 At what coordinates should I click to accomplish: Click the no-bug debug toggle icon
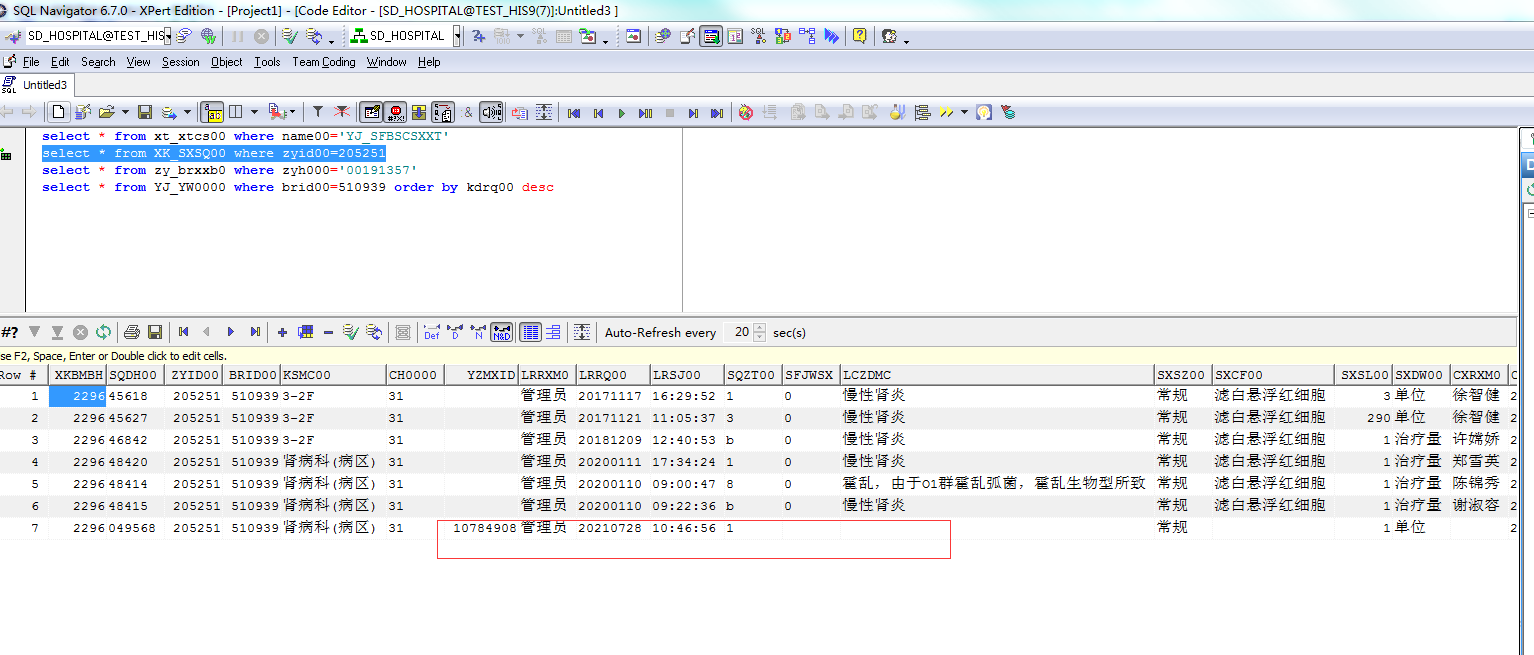745,113
